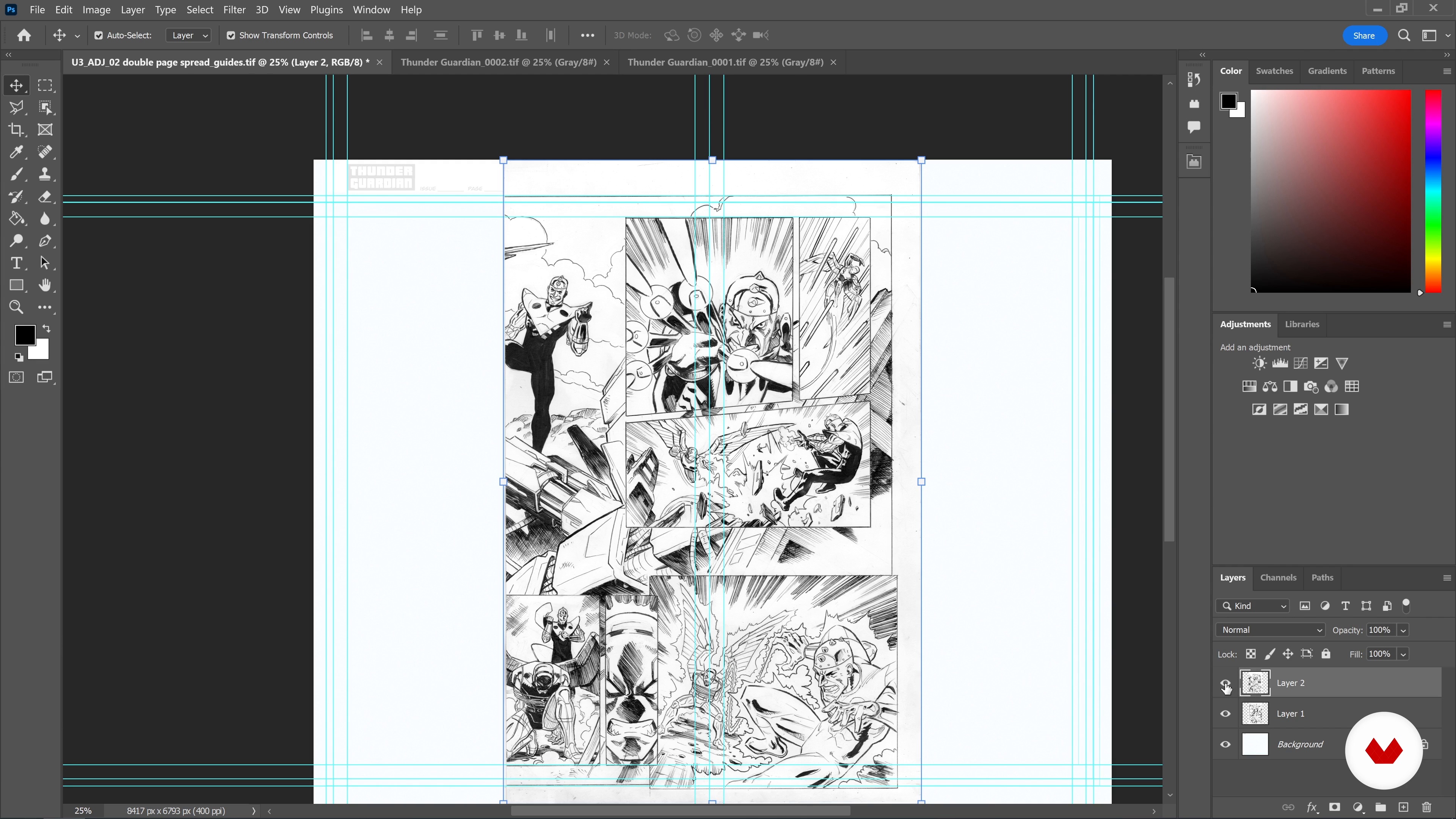Image resolution: width=1456 pixels, height=819 pixels.
Task: Create a new layer with plus icon
Action: [1403, 807]
